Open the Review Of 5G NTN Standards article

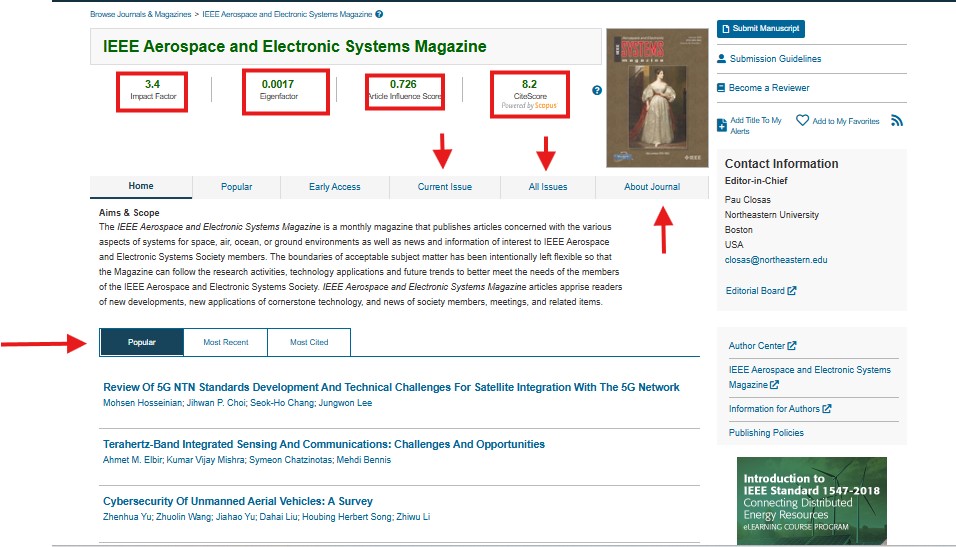[391, 387]
